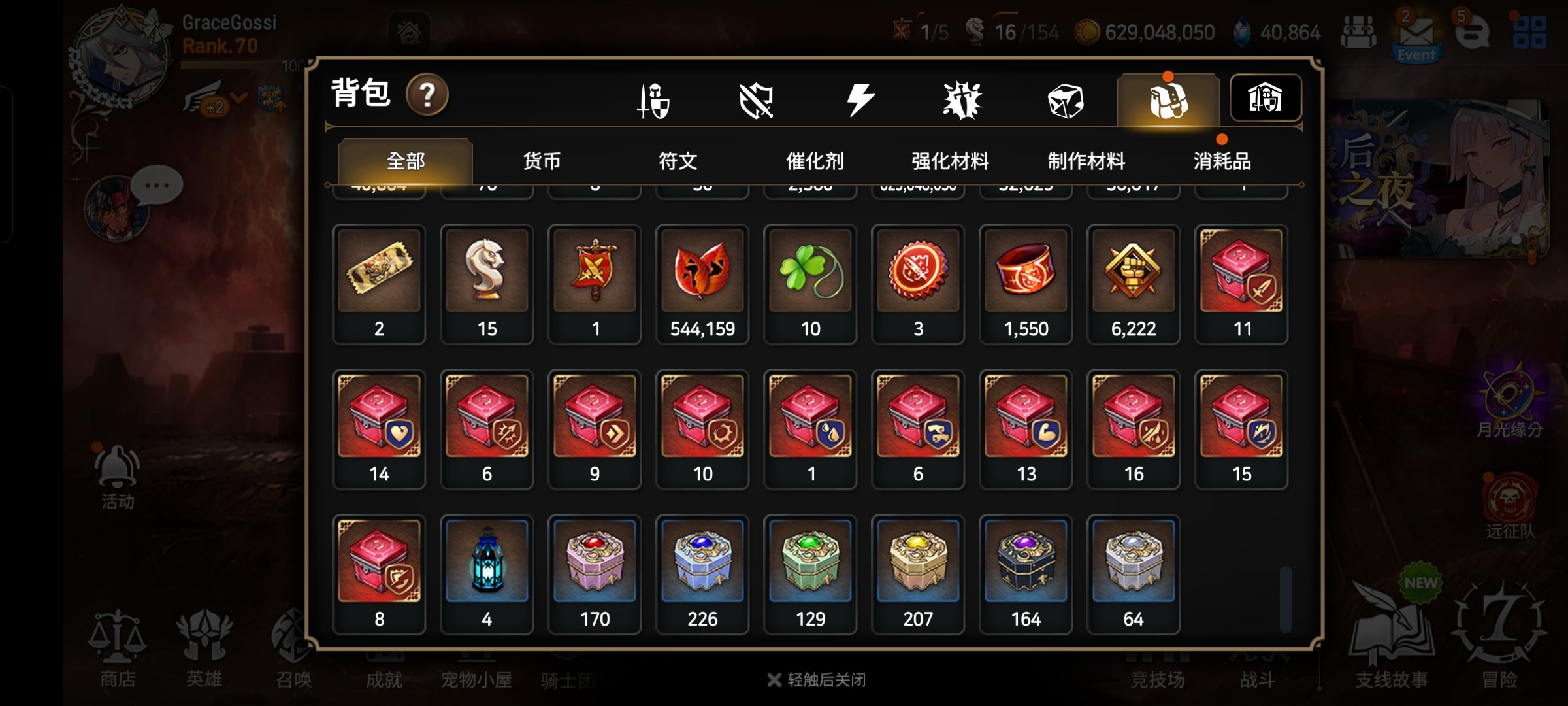1568x706 pixels.
Task: Select the dice category icon
Action: (1065, 101)
